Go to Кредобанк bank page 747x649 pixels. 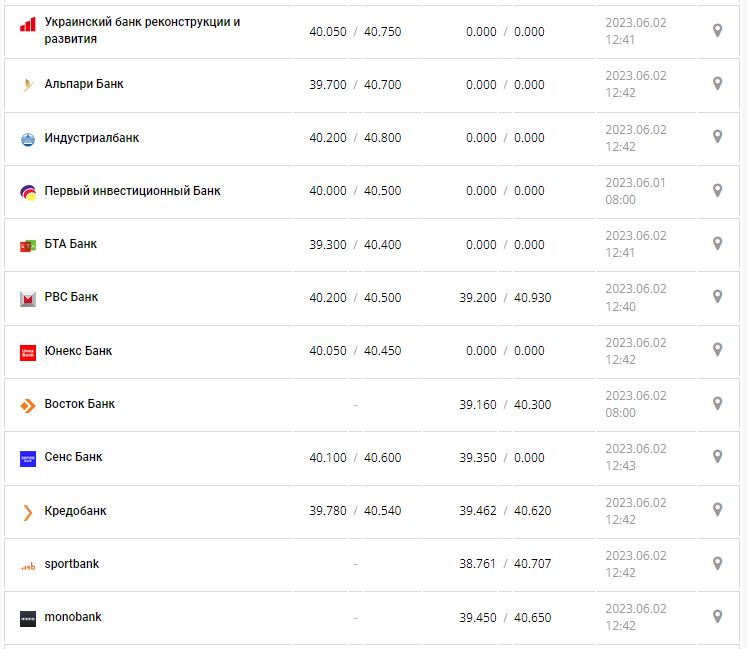coord(75,511)
